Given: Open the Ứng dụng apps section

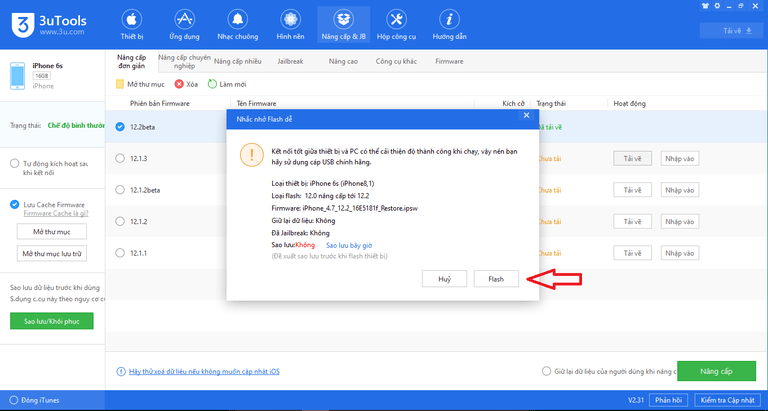Looking at the screenshot, I should coord(184,24).
